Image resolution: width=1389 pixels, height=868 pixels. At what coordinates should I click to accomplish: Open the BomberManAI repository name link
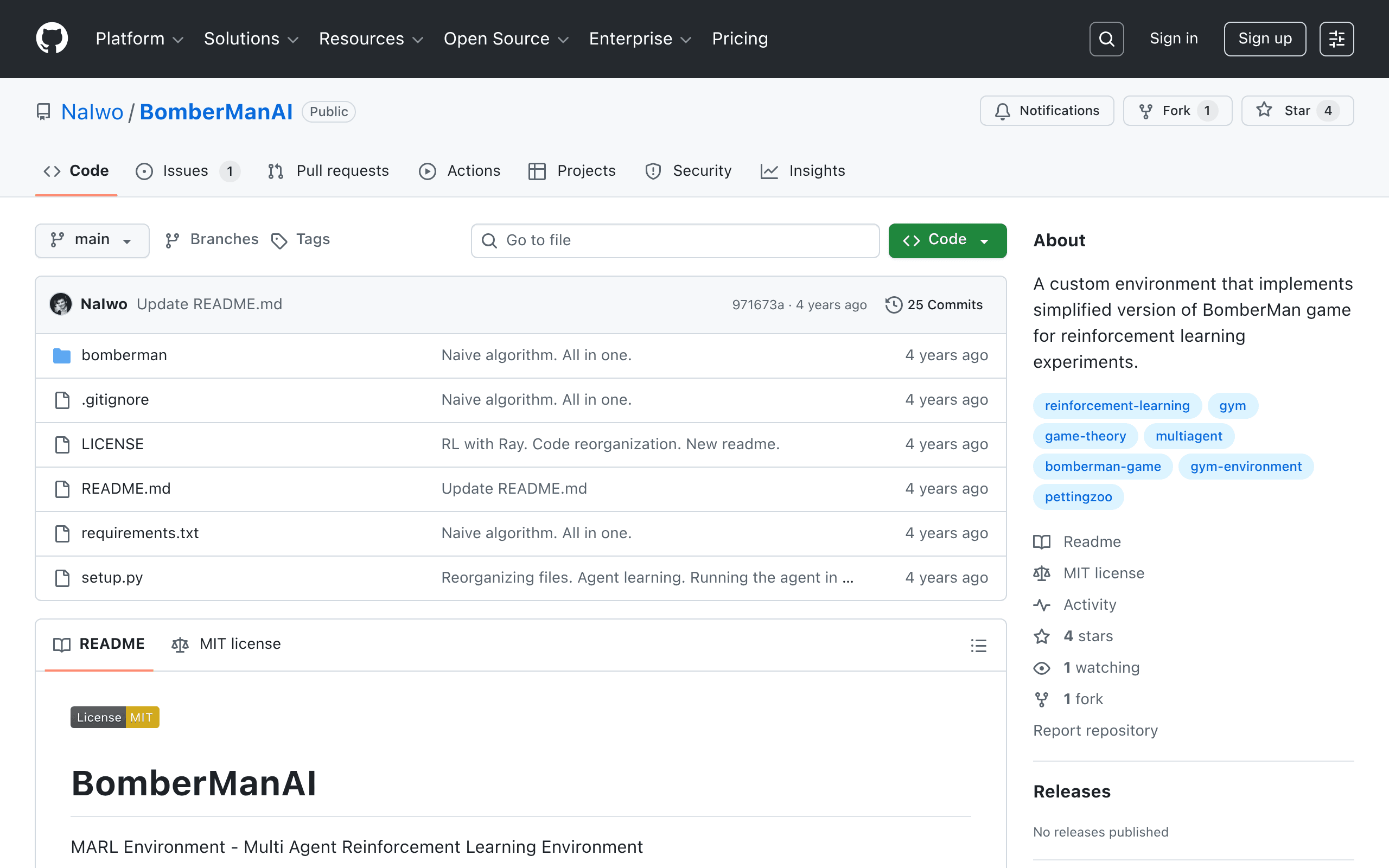pos(216,112)
